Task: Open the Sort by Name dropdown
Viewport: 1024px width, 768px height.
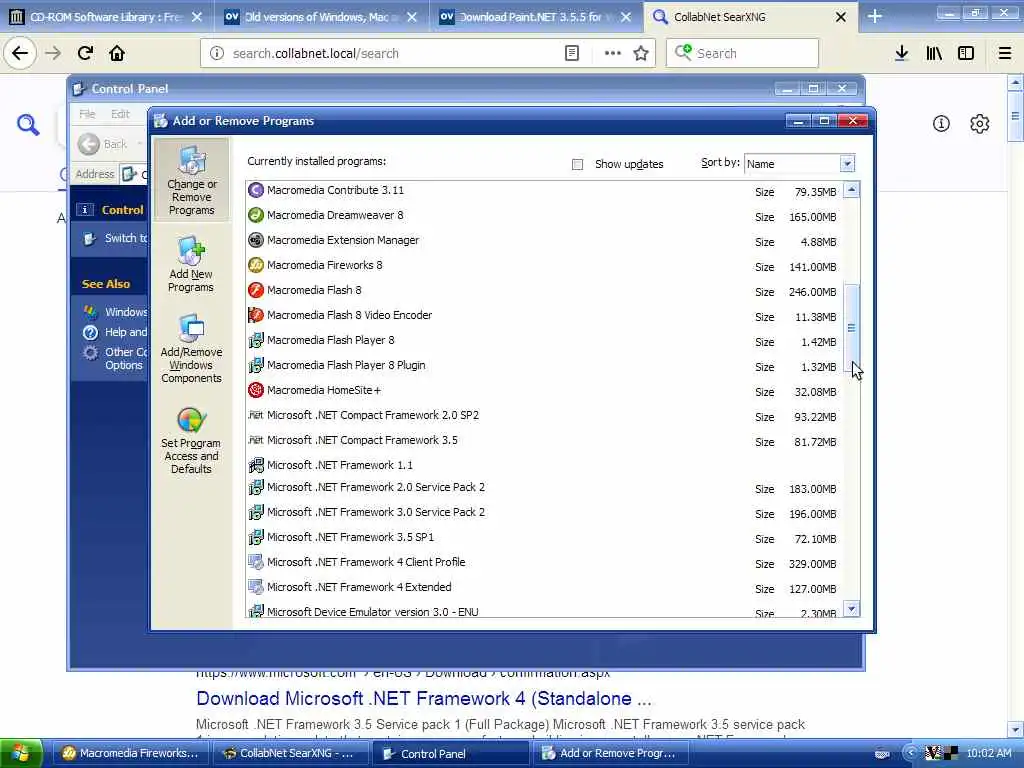Action: point(847,164)
